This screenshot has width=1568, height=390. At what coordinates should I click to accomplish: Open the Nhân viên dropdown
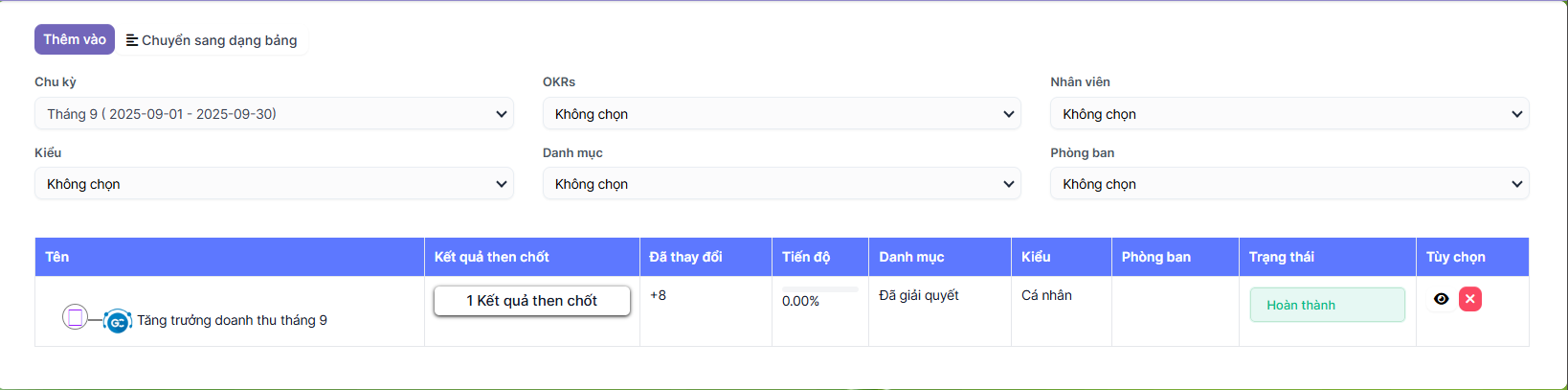[1288, 114]
